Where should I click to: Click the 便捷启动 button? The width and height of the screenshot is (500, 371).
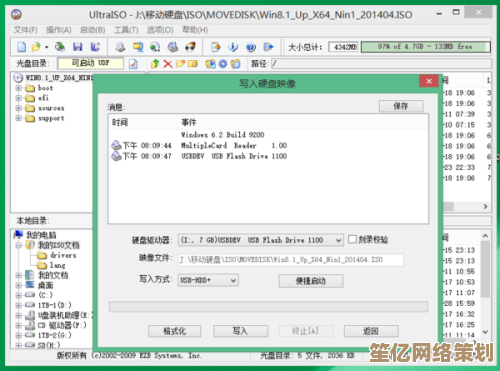point(311,281)
